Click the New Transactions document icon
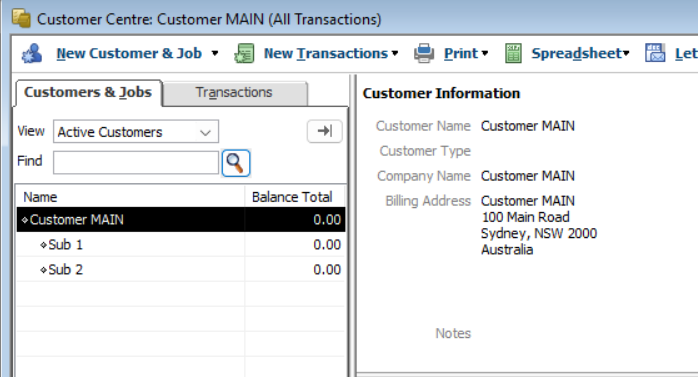 click(x=244, y=53)
